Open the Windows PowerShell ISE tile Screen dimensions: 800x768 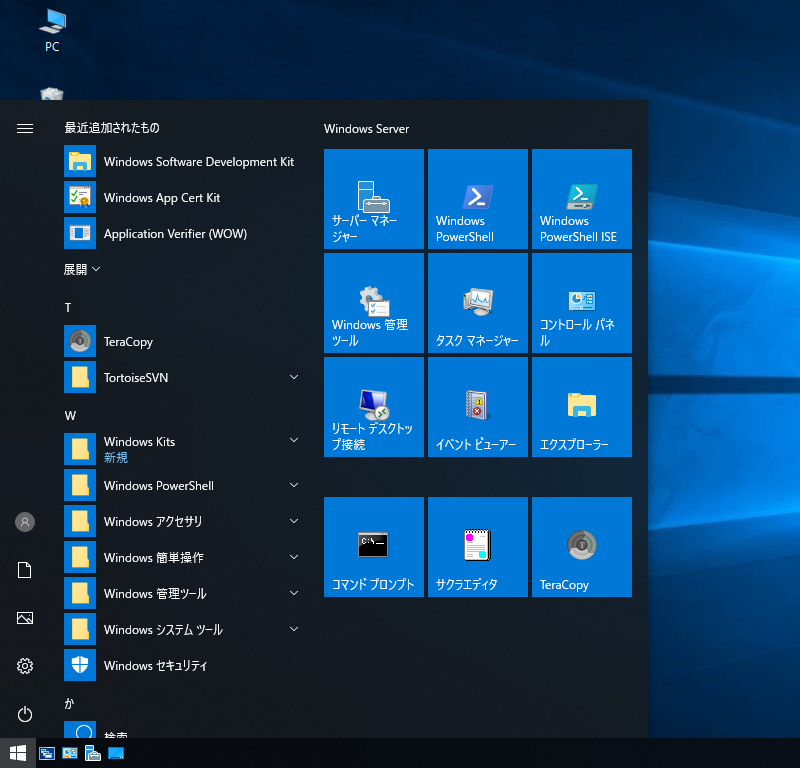[582, 199]
